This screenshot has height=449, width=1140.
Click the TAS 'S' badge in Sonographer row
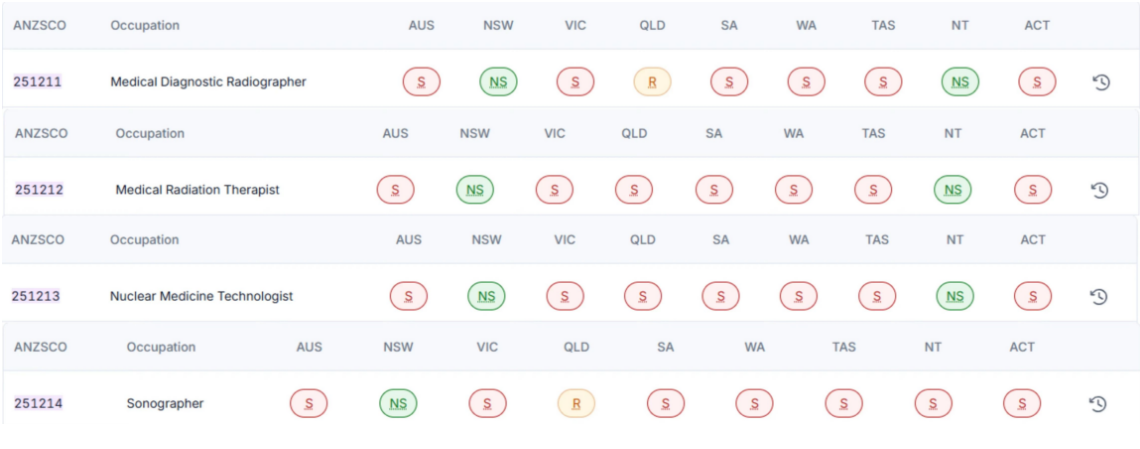[843, 403]
